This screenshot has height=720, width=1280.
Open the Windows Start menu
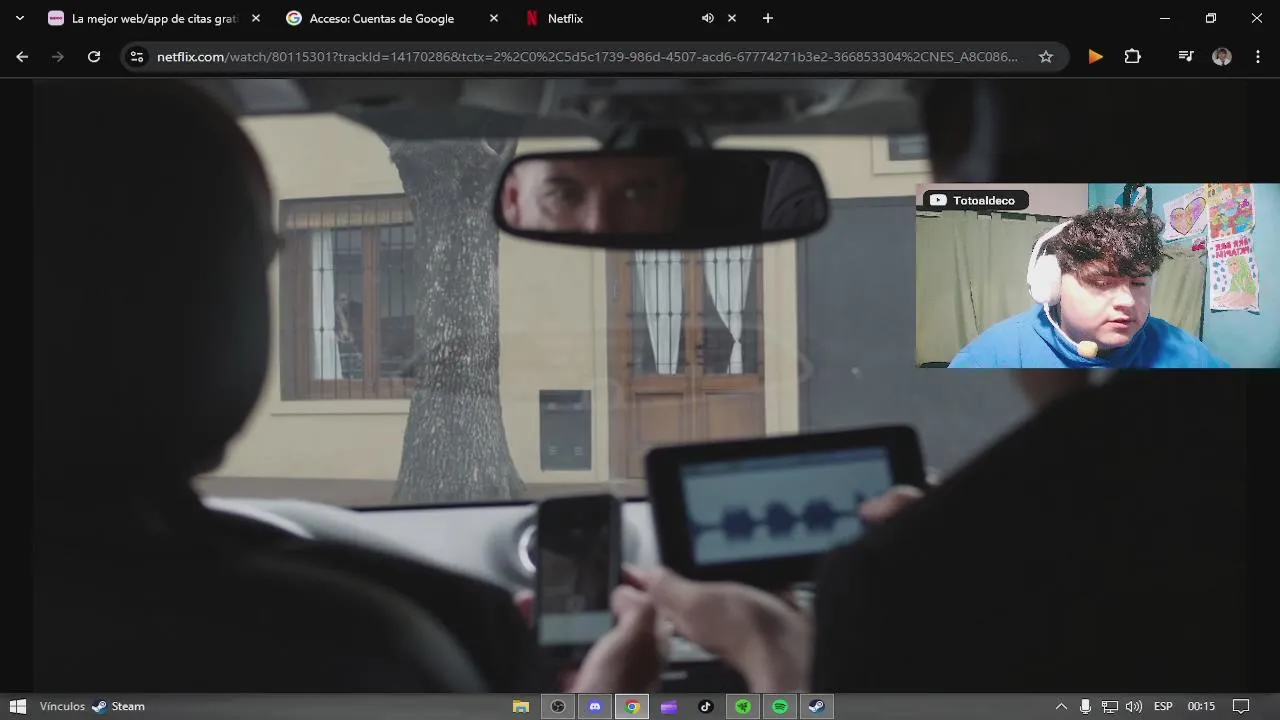tap(17, 706)
